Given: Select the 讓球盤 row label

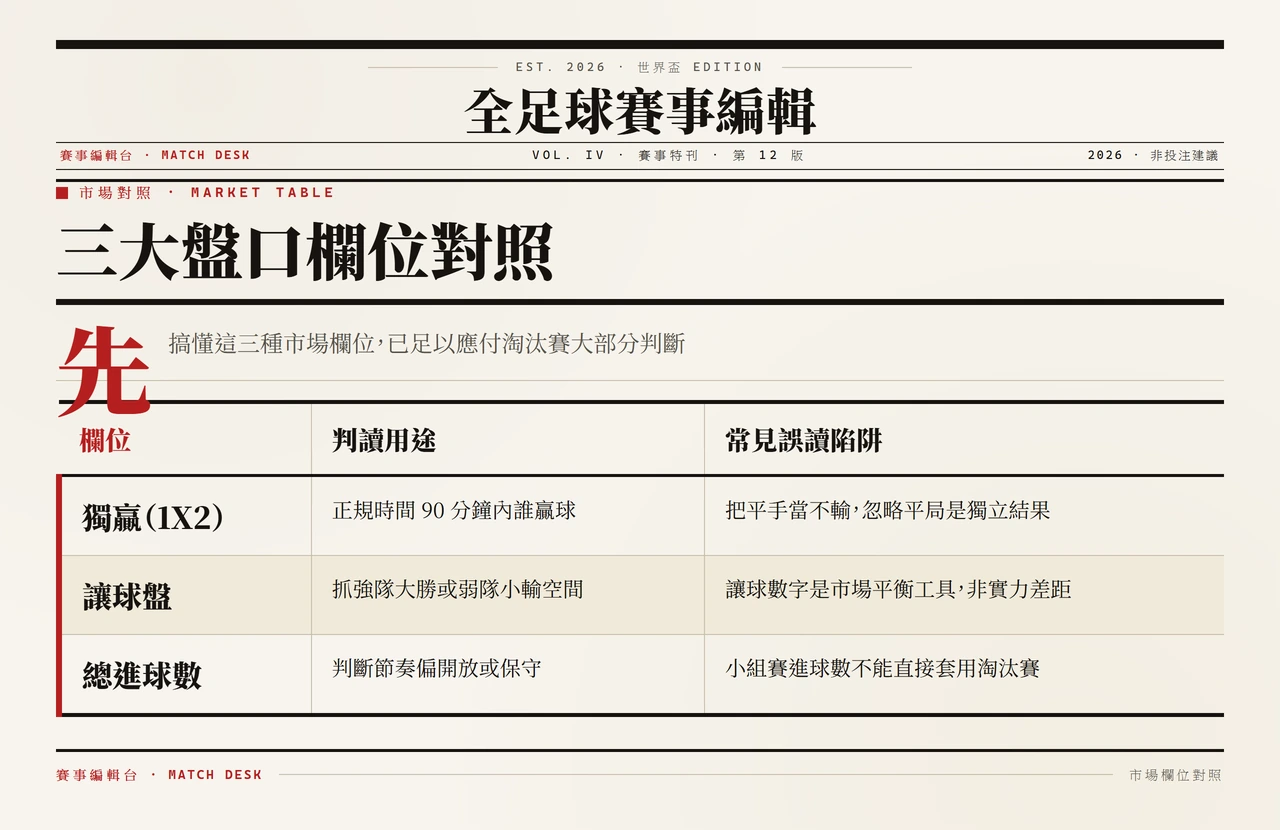Looking at the screenshot, I should point(127,597).
